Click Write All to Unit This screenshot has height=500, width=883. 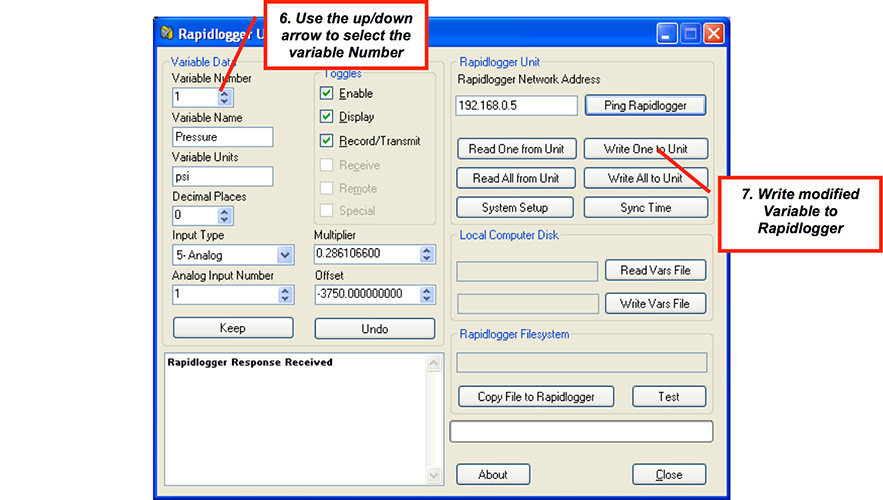tap(646, 178)
